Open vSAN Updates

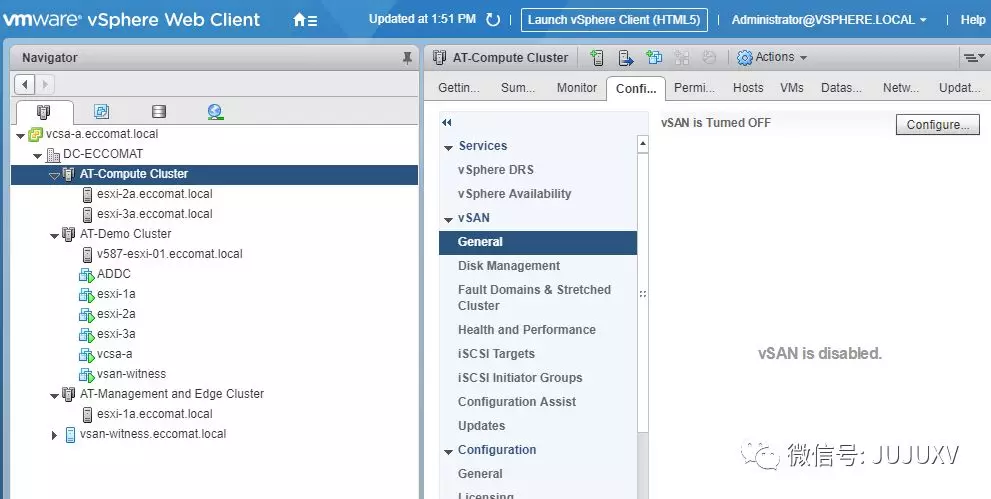tap(482, 426)
